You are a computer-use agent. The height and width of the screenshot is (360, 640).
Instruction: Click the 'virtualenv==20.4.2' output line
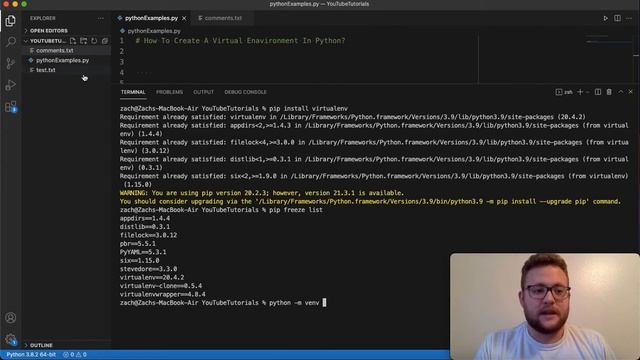point(152,278)
